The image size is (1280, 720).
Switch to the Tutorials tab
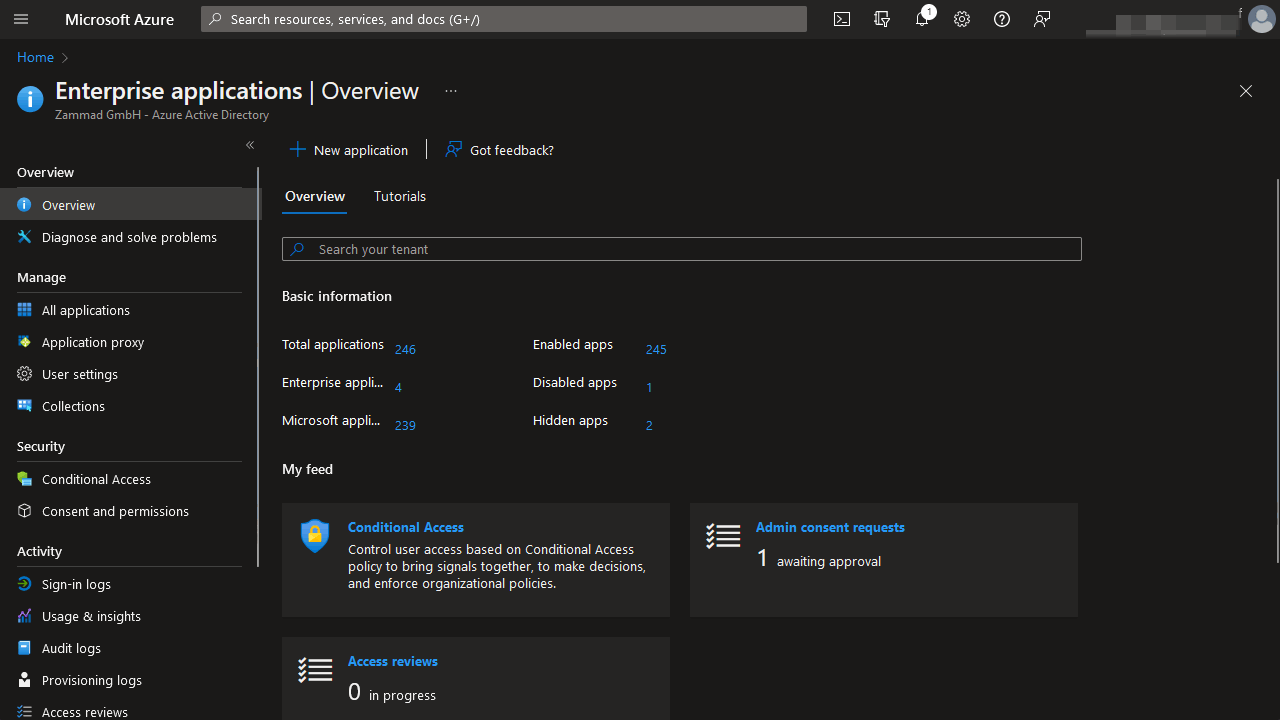pyautogui.click(x=400, y=197)
